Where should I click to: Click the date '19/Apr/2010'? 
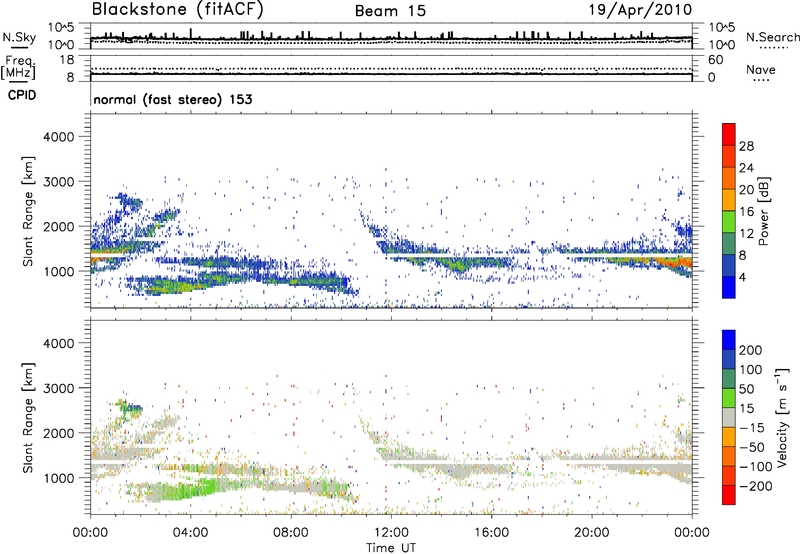(x=641, y=10)
